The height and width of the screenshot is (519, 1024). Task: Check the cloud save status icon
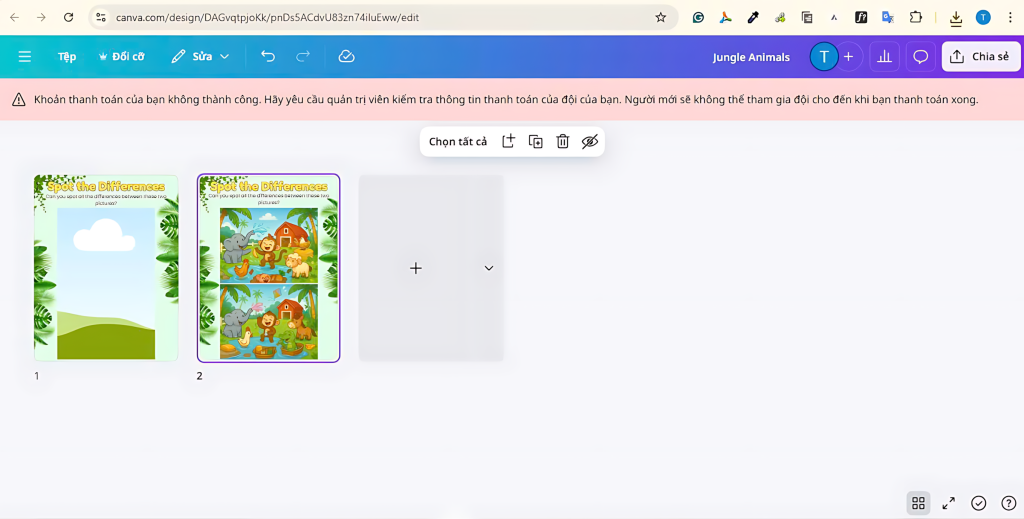click(x=346, y=57)
